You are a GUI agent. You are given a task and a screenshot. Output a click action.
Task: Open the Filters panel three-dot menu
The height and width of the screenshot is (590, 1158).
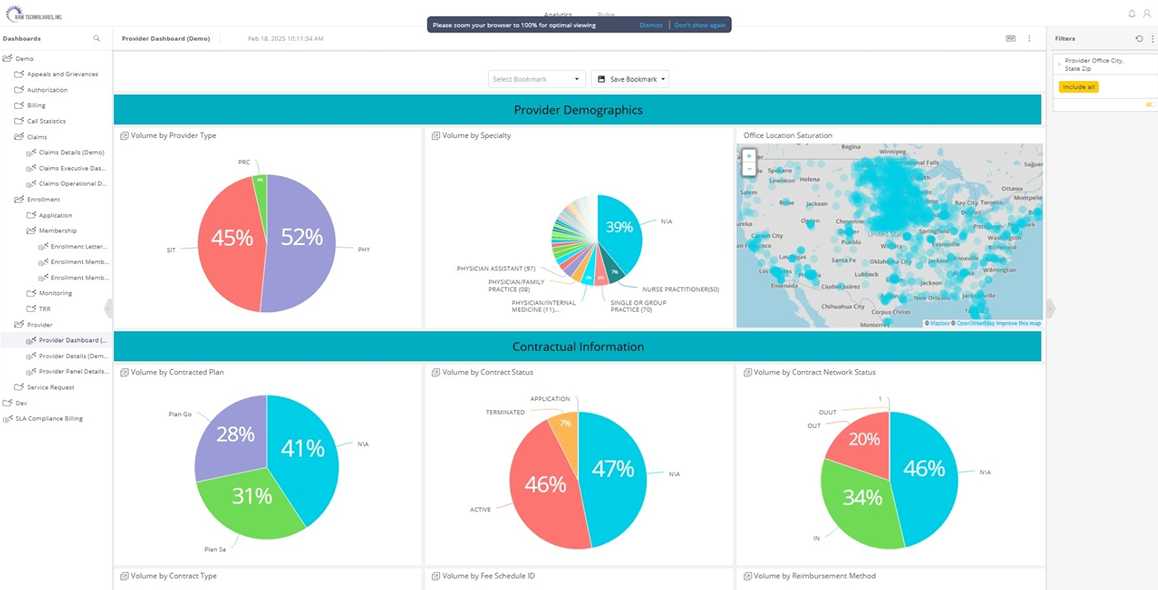tap(1151, 38)
